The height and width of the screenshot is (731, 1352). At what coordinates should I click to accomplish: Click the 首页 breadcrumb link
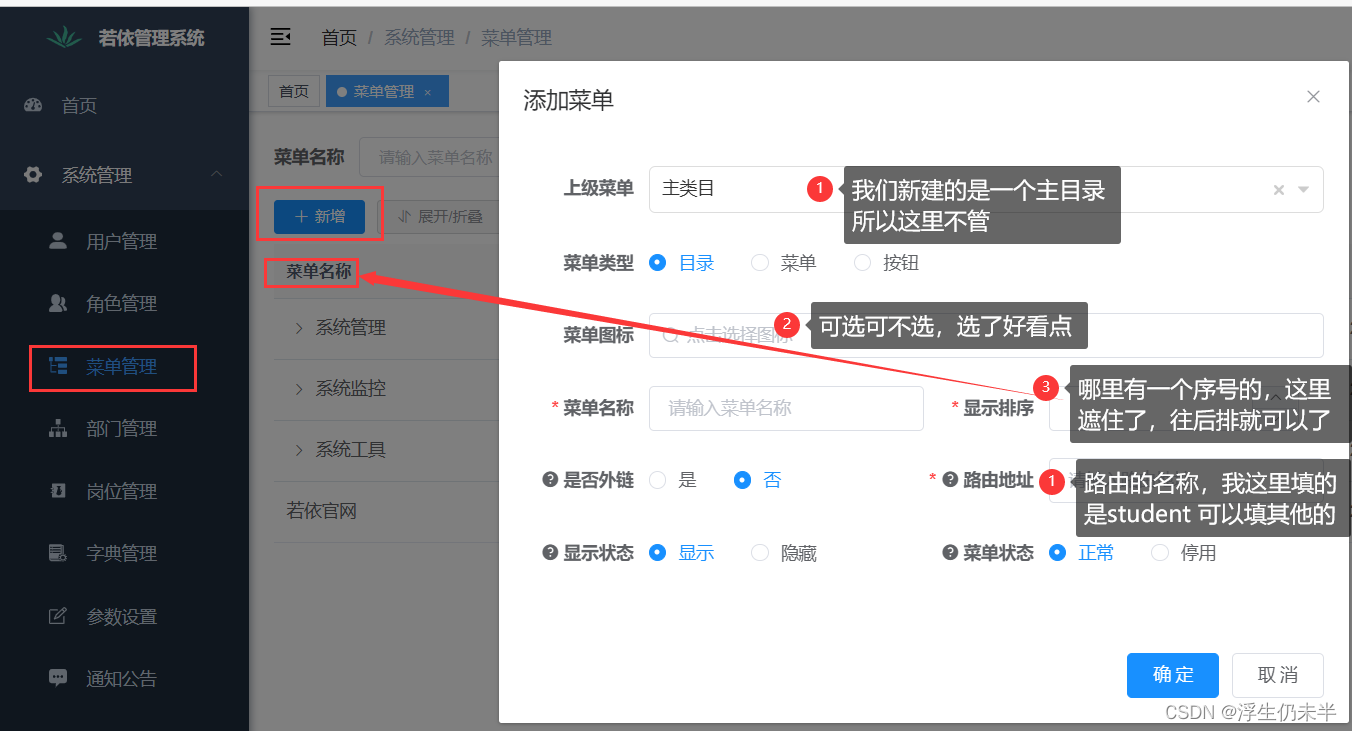point(339,38)
